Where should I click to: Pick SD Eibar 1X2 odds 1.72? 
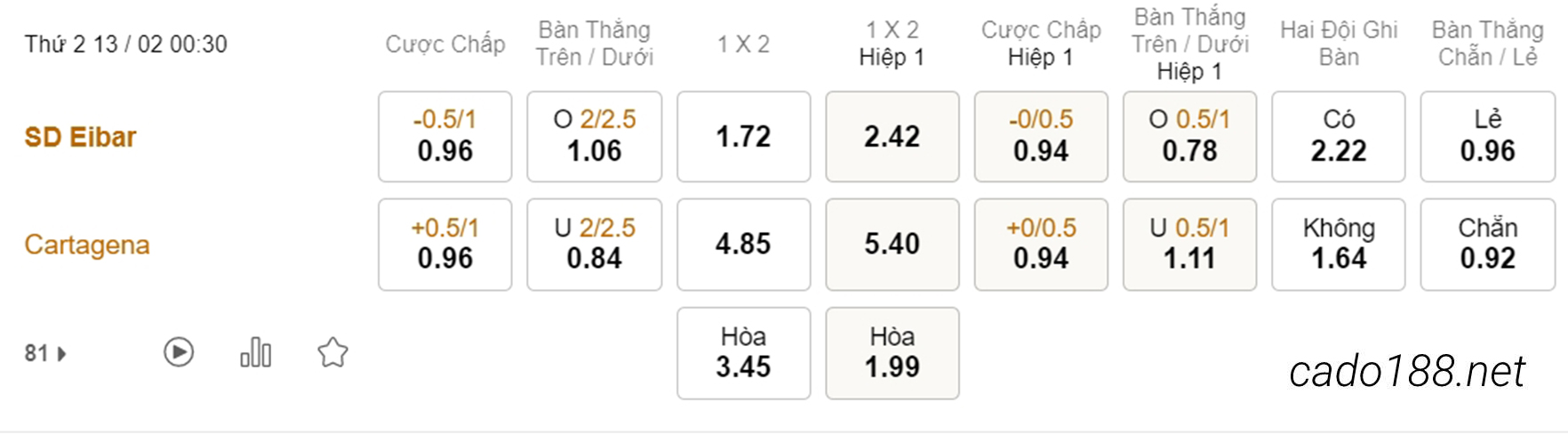tap(744, 136)
